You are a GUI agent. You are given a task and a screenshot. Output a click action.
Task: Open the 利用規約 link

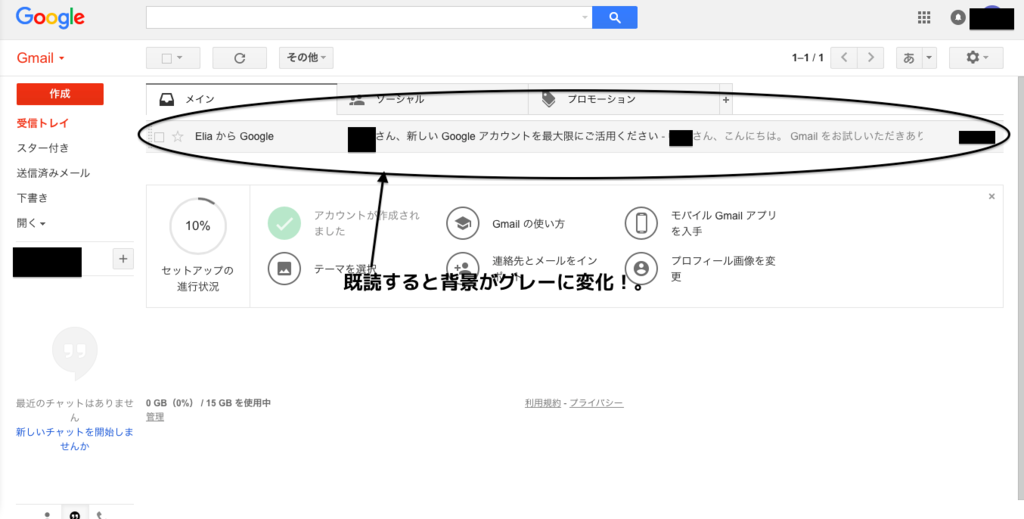pyautogui.click(x=543, y=403)
